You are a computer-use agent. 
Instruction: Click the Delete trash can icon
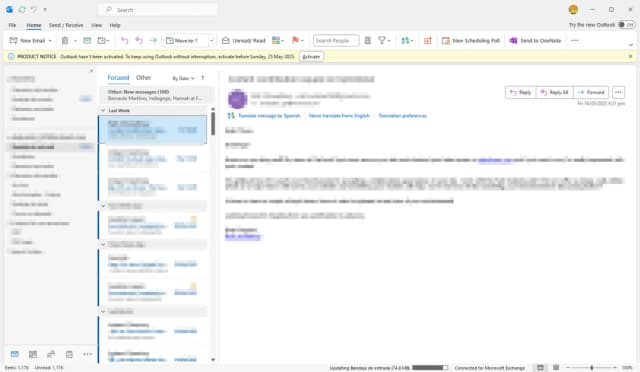point(65,40)
